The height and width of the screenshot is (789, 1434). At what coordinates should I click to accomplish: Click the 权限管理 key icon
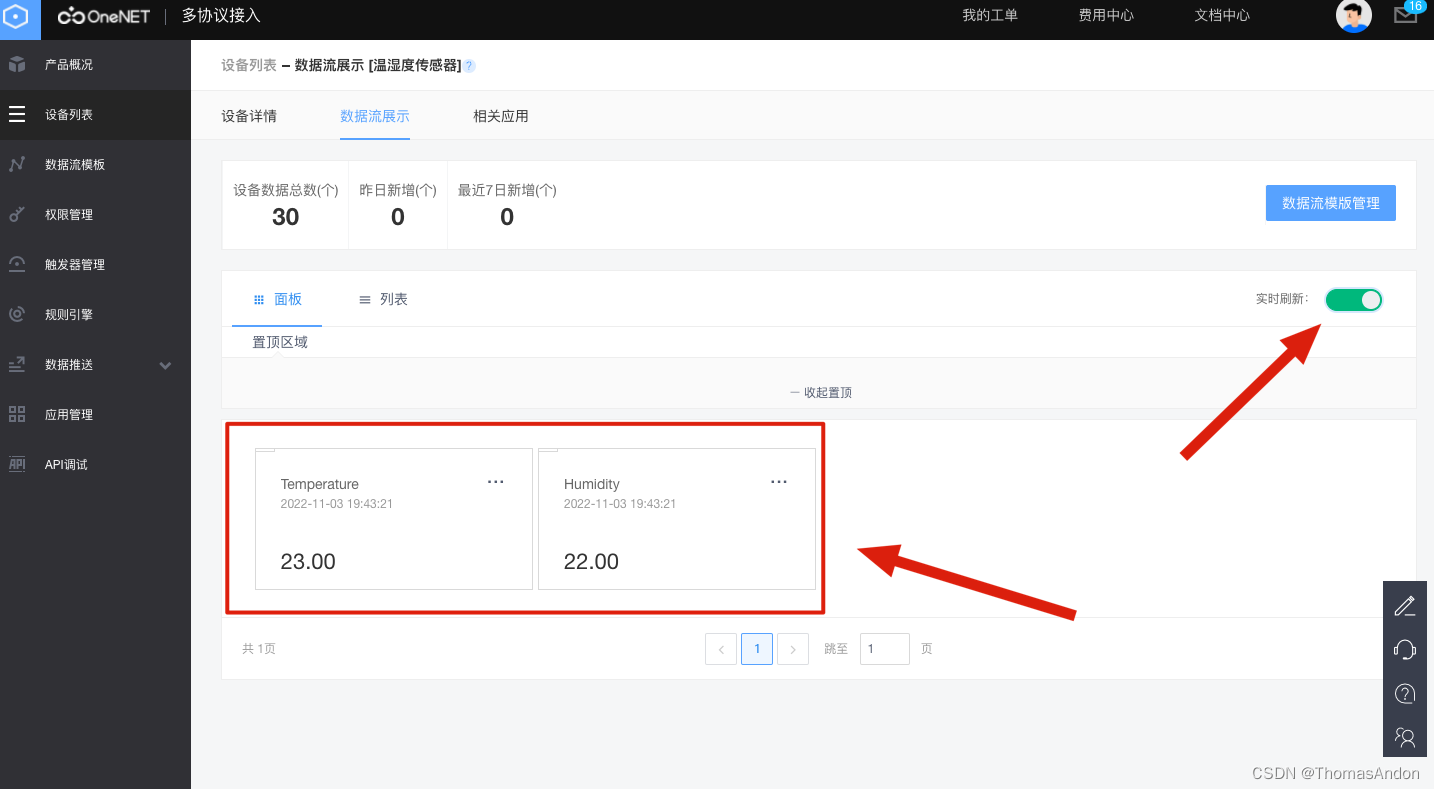tap(17, 214)
